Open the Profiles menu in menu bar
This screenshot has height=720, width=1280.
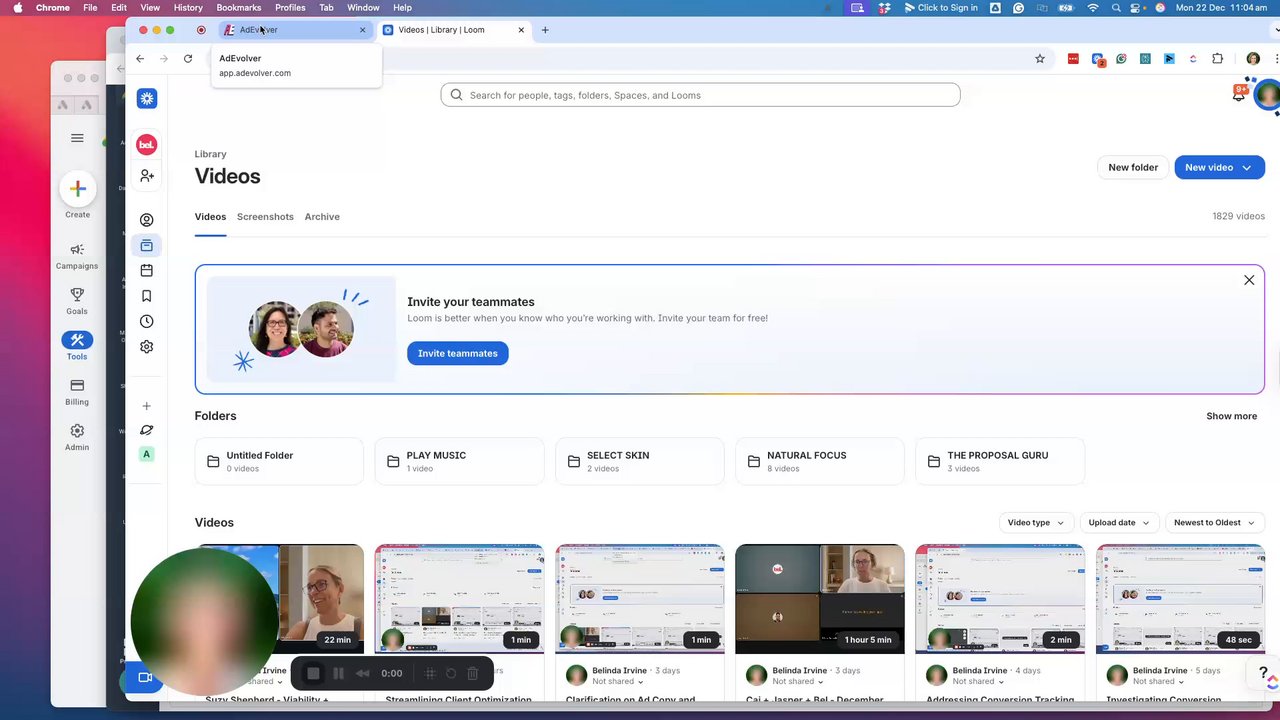pos(290,7)
